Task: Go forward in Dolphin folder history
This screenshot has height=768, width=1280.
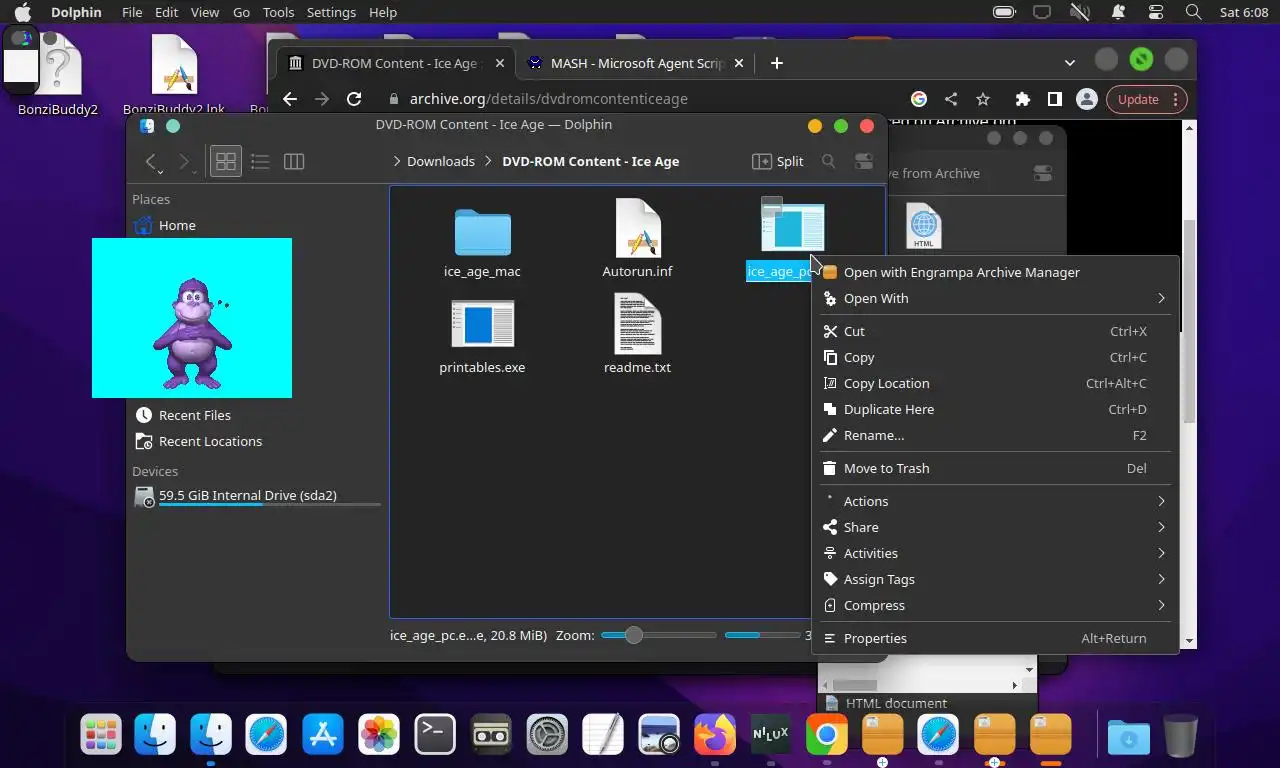Action: pyautogui.click(x=183, y=161)
